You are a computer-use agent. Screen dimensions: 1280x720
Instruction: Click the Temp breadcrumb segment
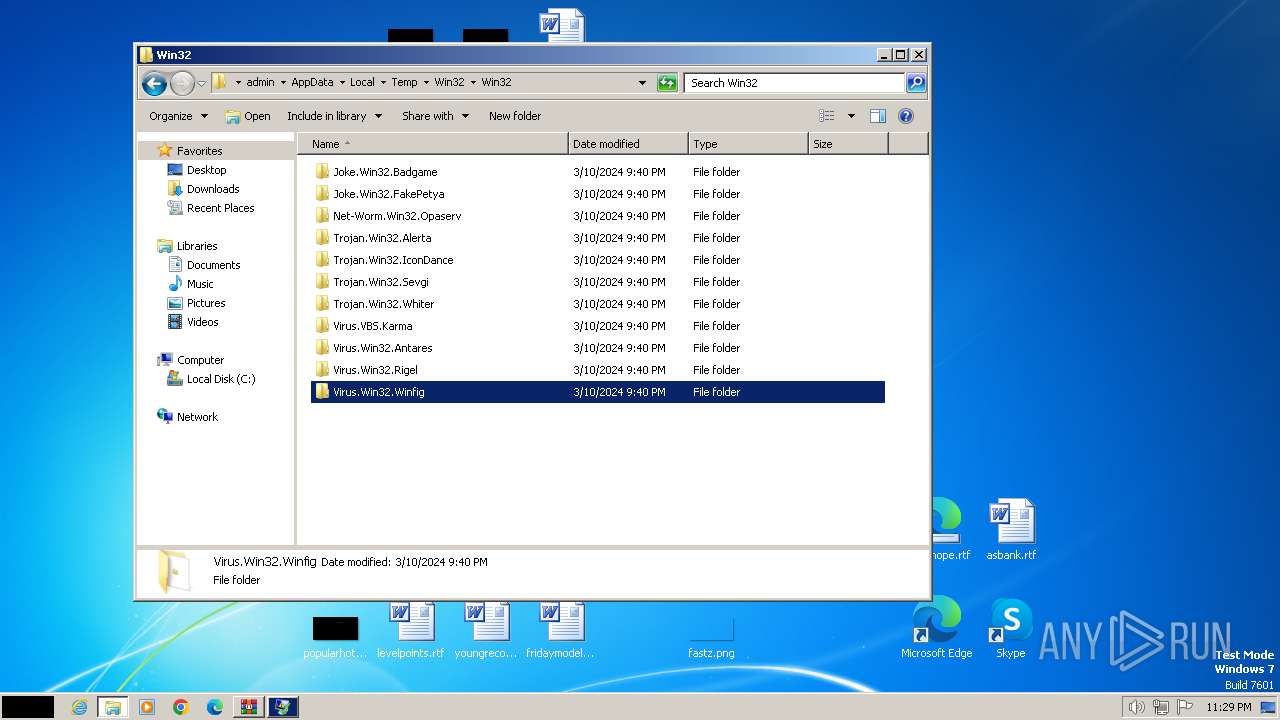click(404, 83)
